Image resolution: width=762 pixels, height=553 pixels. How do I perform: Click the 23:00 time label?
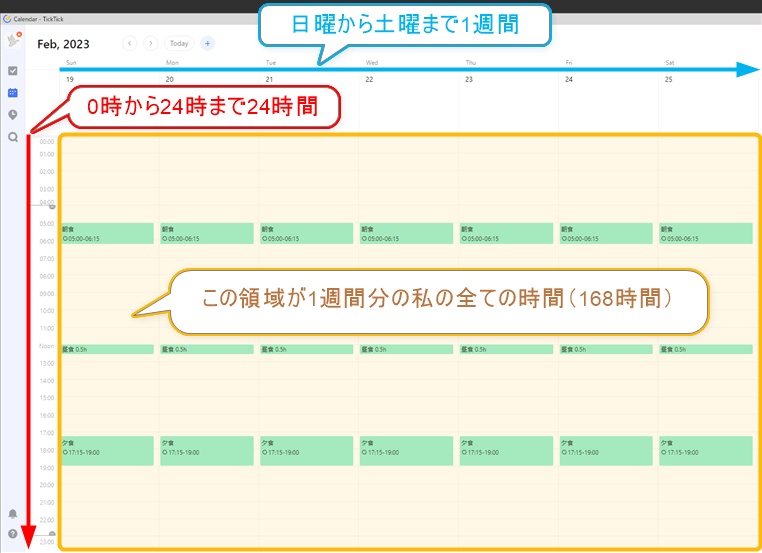click(47, 542)
